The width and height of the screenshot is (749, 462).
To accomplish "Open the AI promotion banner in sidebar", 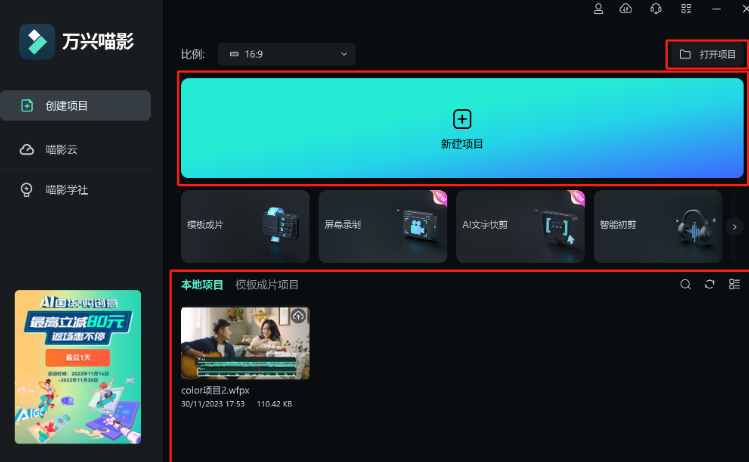I will [78, 367].
